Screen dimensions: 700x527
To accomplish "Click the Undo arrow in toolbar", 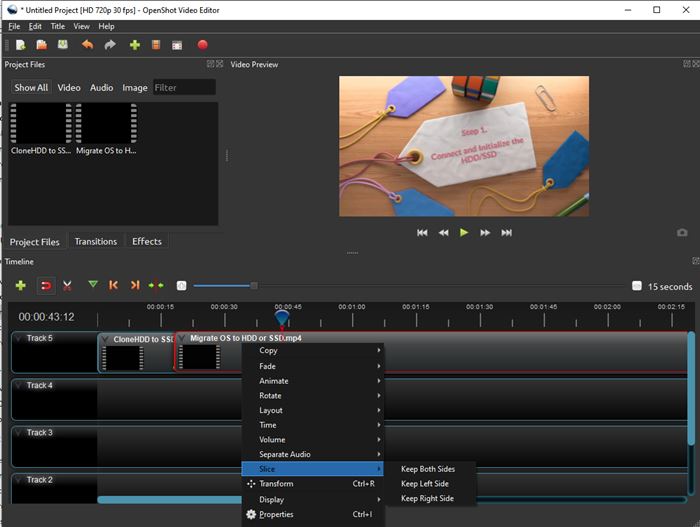I will click(87, 45).
